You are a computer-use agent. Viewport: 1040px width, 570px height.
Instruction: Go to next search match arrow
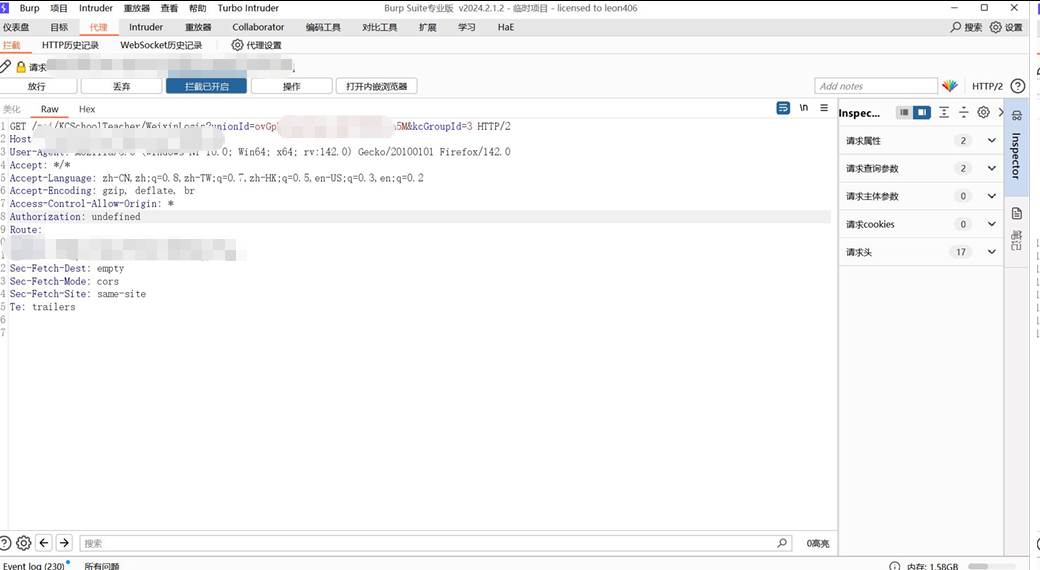pyautogui.click(x=64, y=543)
